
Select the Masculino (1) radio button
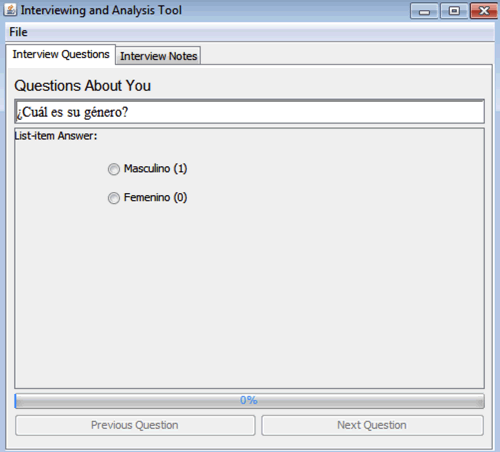tap(114, 169)
